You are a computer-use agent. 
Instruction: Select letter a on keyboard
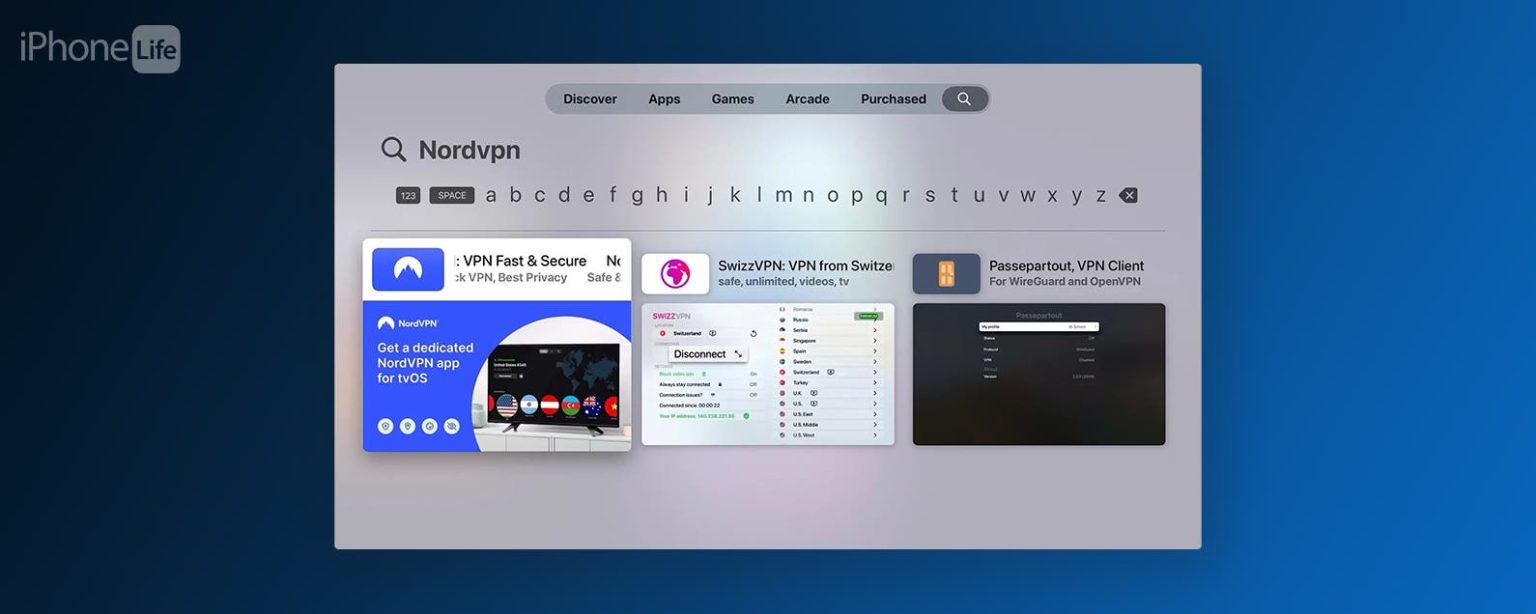[491, 196]
